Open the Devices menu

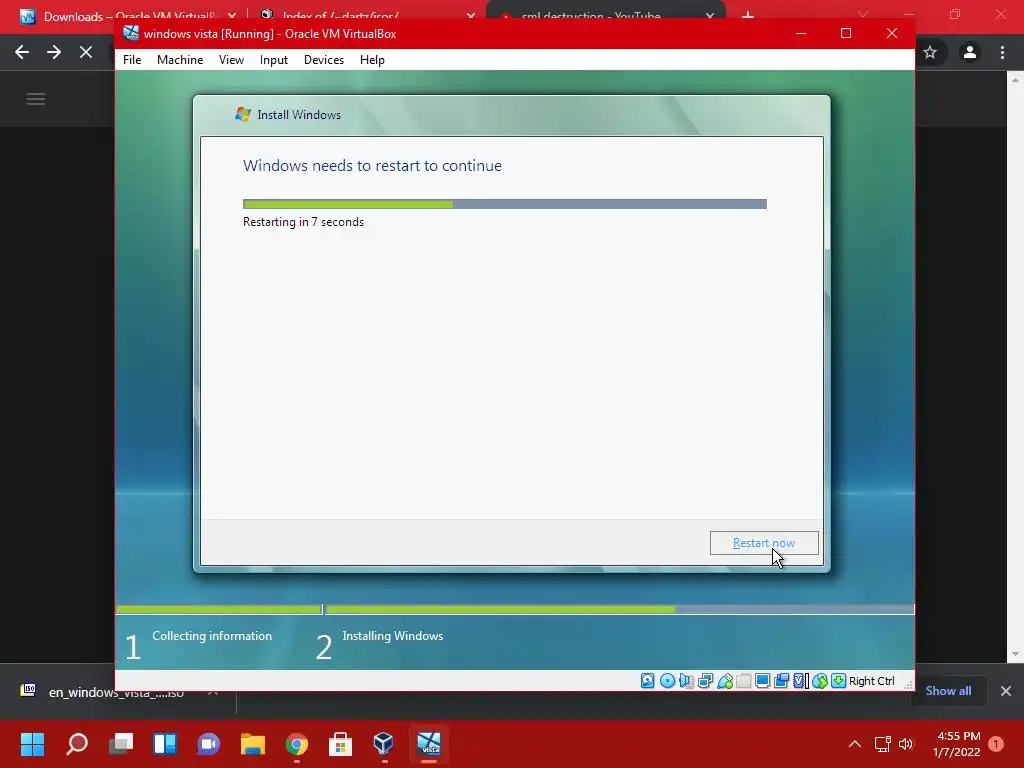(324, 59)
